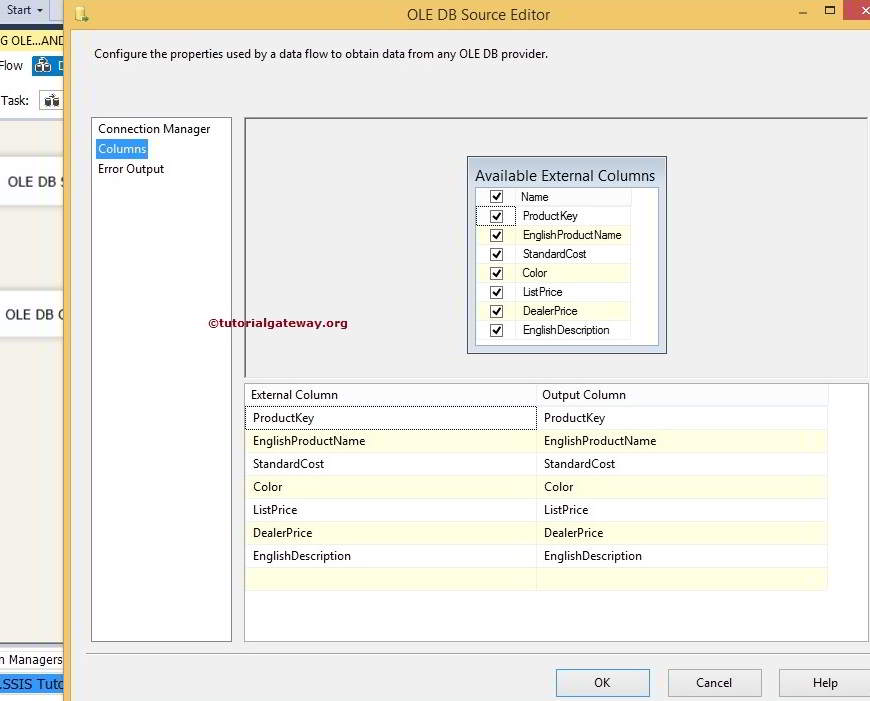Screen dimensions: 870x701
Task: Switch to the Error Output page
Action: click(131, 169)
